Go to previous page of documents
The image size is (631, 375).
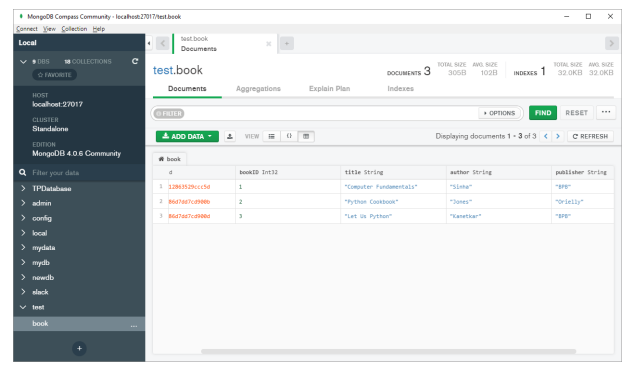coord(546,136)
